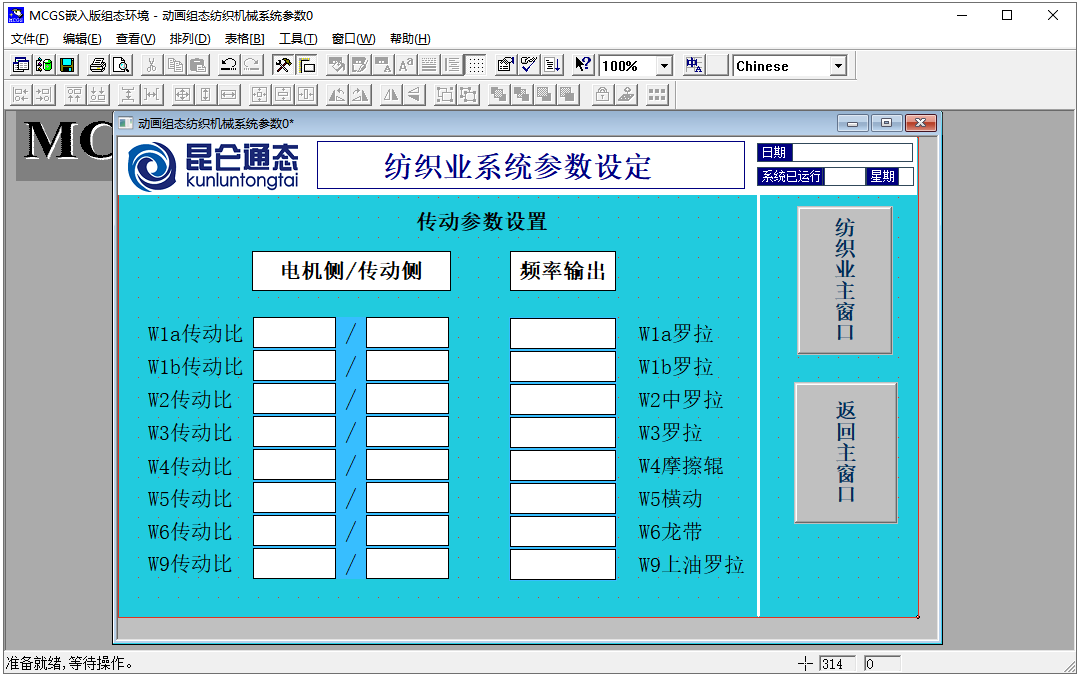The height and width of the screenshot is (678, 1082).
Task: Open the 查看(V) menu
Action: [135, 39]
